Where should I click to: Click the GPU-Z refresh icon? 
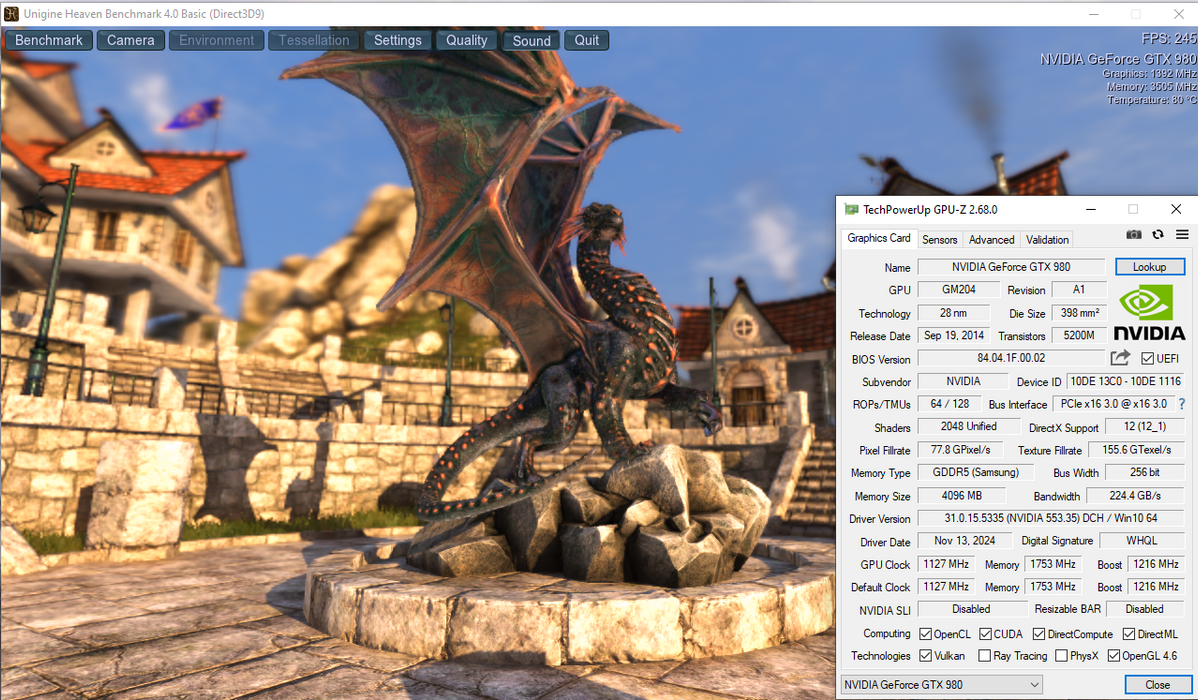click(1158, 234)
